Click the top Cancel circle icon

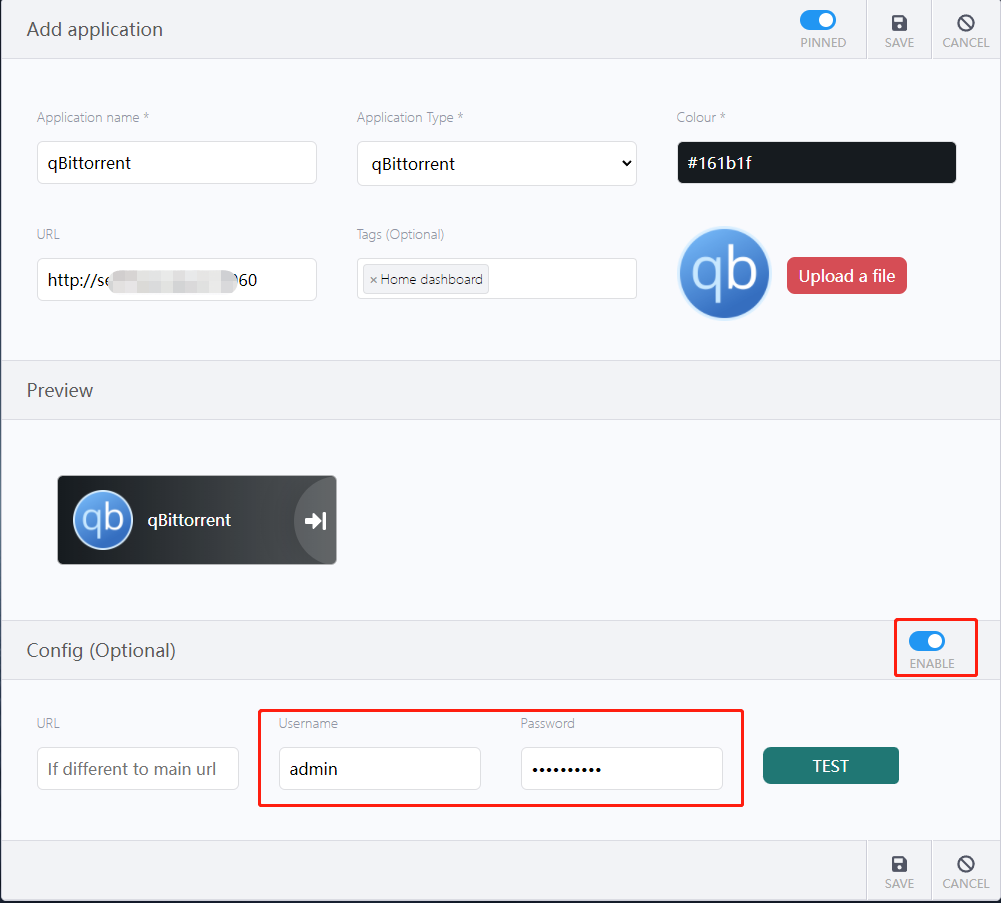point(965,23)
